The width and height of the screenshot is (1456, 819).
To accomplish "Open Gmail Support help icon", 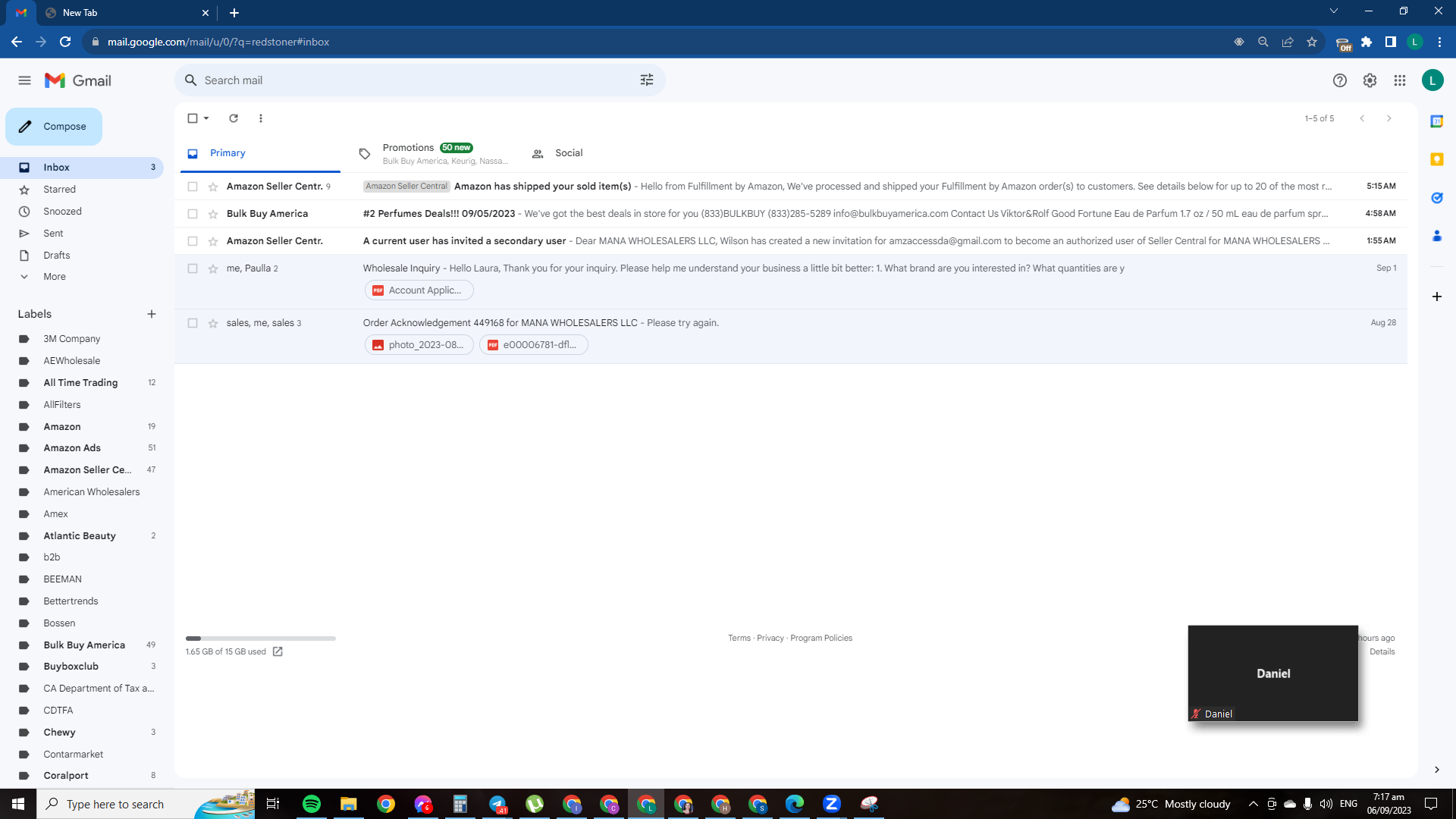I will coord(1340,80).
